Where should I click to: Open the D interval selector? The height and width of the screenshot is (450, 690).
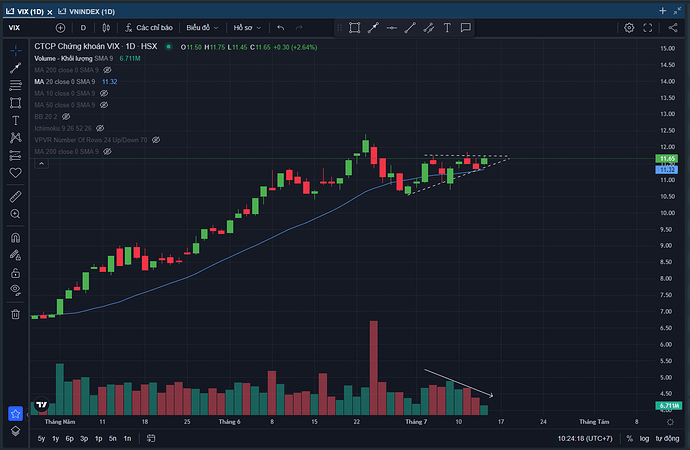tap(82, 27)
